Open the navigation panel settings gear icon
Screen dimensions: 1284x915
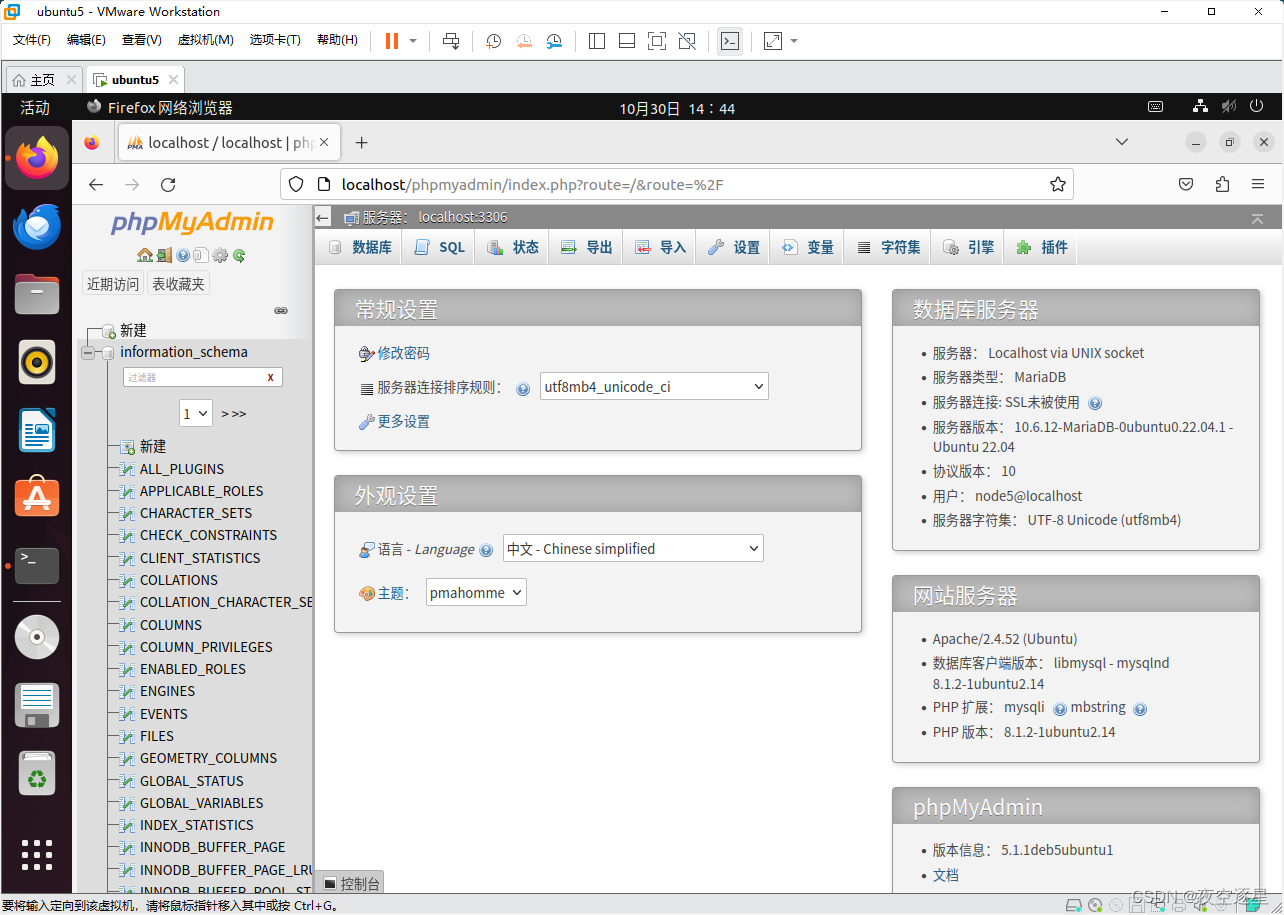[218, 255]
